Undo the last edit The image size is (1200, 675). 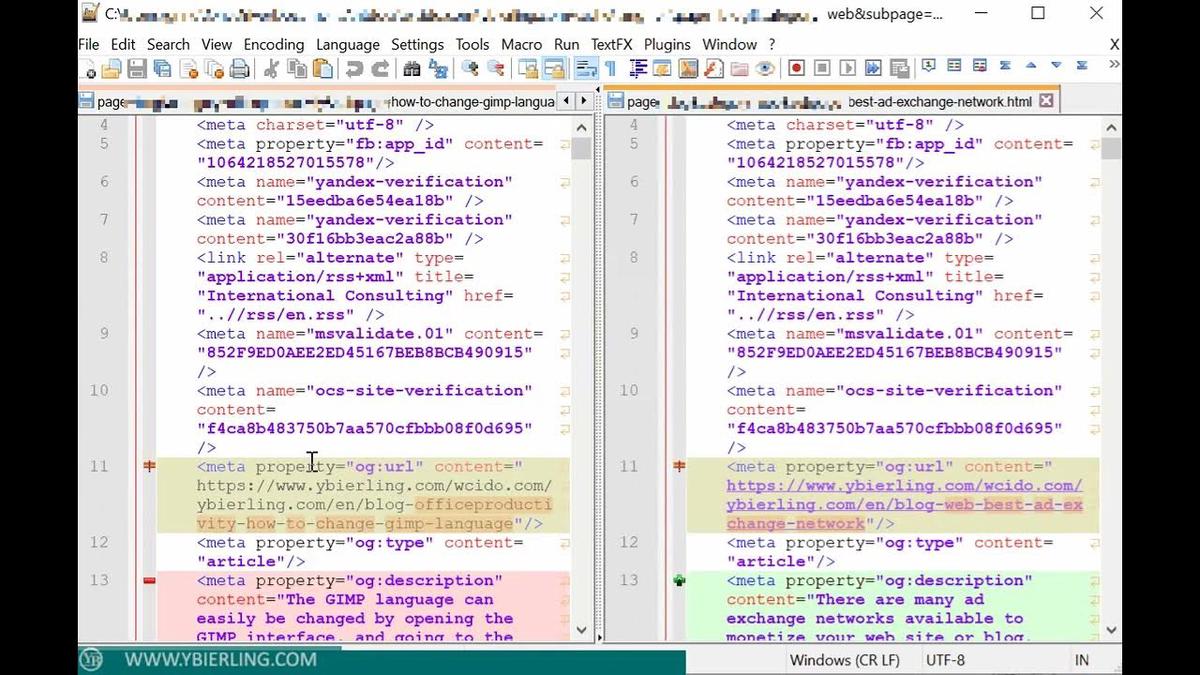point(353,67)
